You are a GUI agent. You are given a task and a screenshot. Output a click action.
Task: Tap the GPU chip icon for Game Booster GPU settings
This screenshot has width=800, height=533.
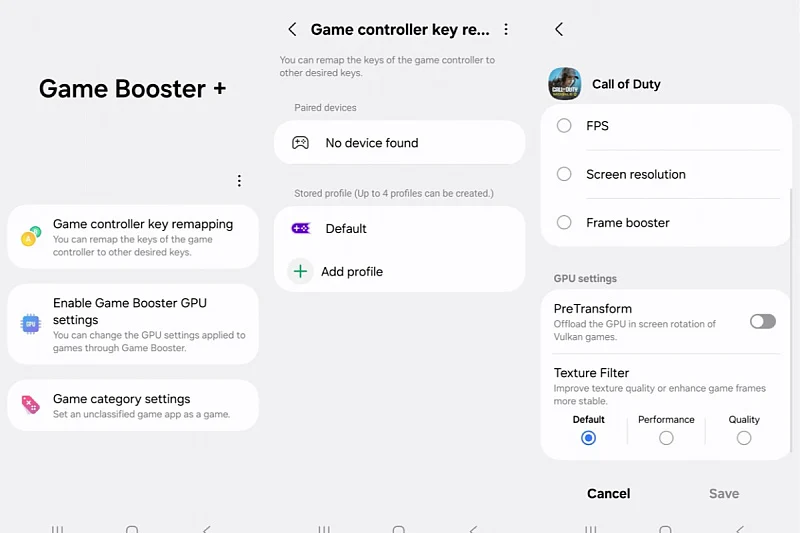pos(31,324)
